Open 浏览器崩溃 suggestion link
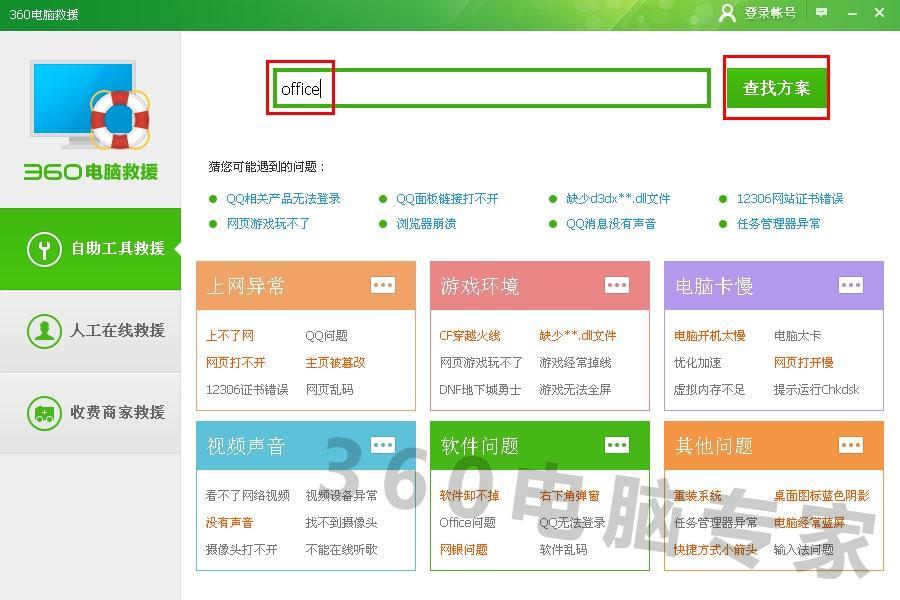 (426, 223)
